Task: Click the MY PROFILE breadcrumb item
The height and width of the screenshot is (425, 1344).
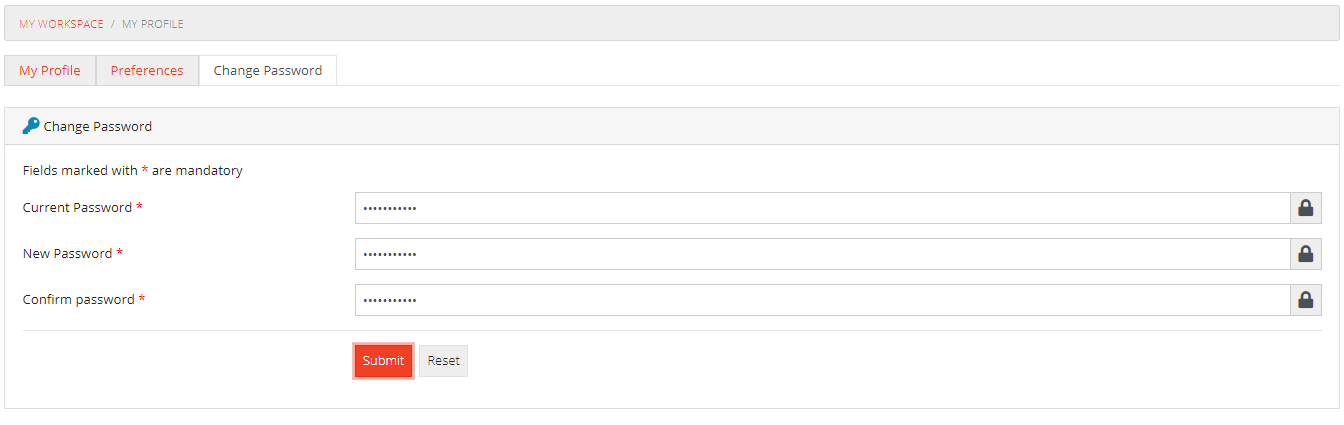Action: tap(153, 23)
